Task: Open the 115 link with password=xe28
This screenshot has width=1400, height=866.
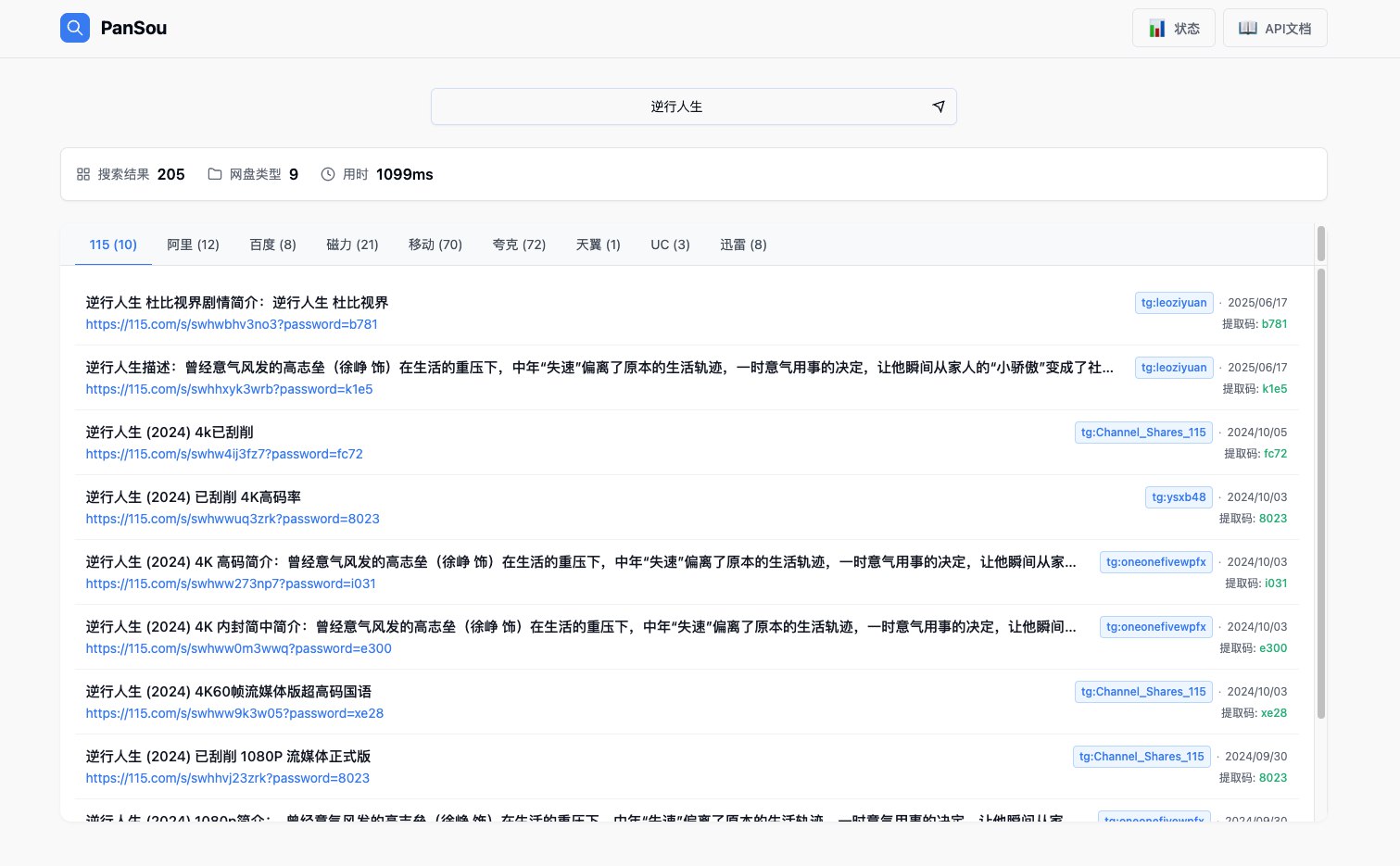Action: (x=234, y=713)
